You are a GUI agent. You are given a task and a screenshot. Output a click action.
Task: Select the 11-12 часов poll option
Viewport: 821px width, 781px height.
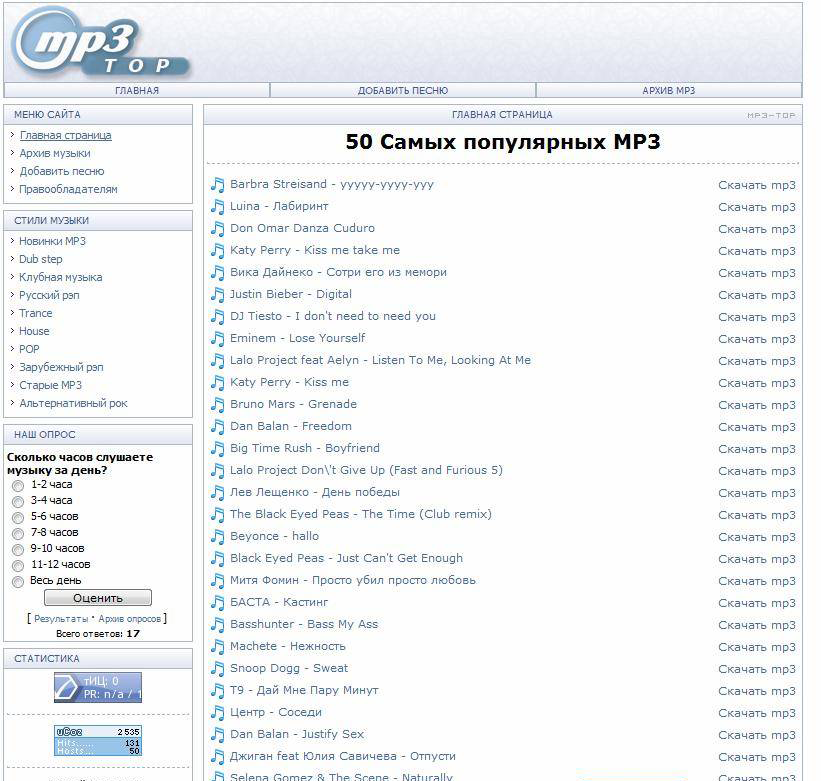coord(18,566)
